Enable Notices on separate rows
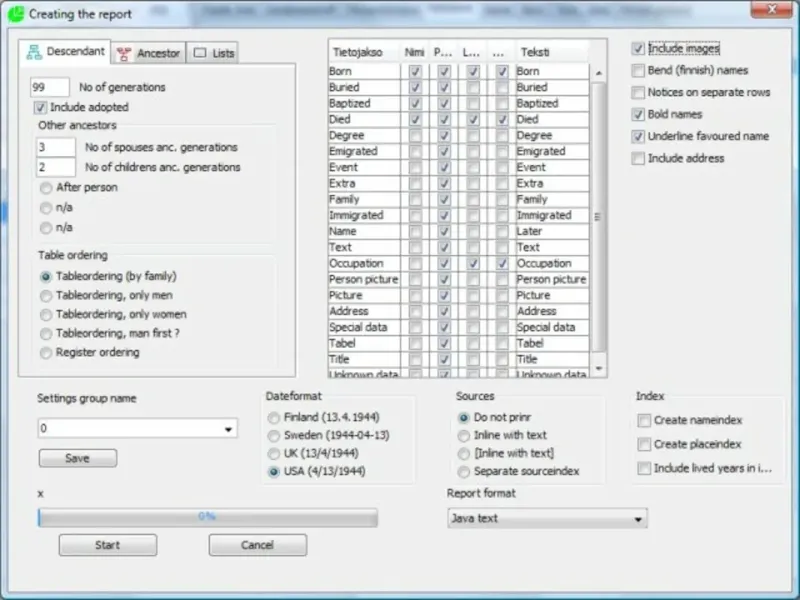The height and width of the screenshot is (600, 800). pyautogui.click(x=638, y=92)
